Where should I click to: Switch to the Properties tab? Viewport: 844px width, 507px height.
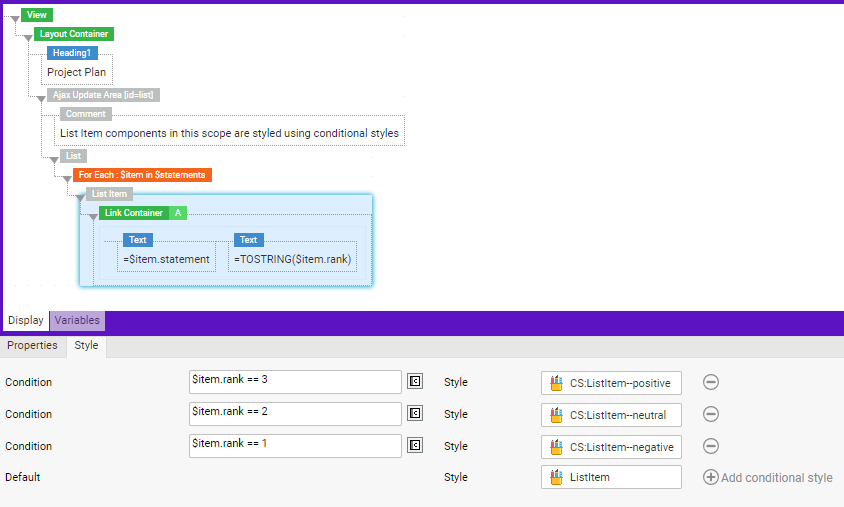[33, 346]
